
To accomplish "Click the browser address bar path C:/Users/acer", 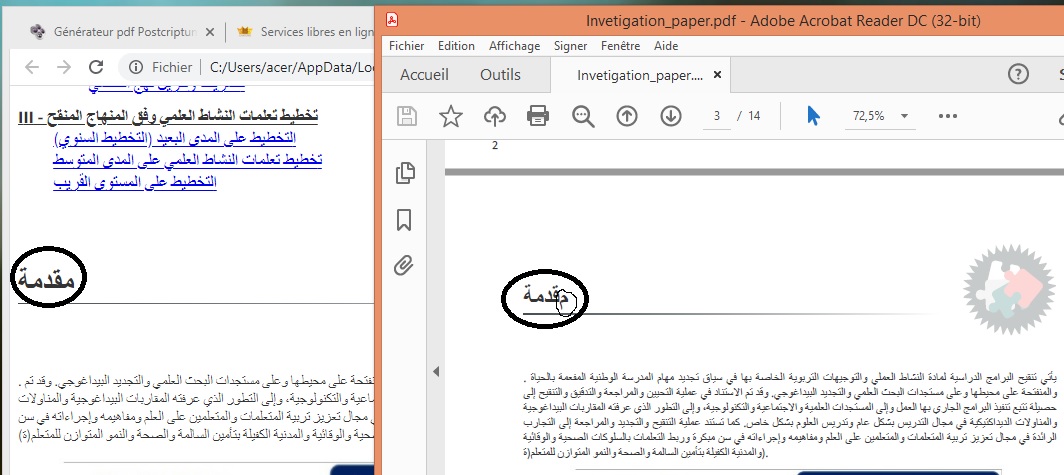I will point(291,66).
